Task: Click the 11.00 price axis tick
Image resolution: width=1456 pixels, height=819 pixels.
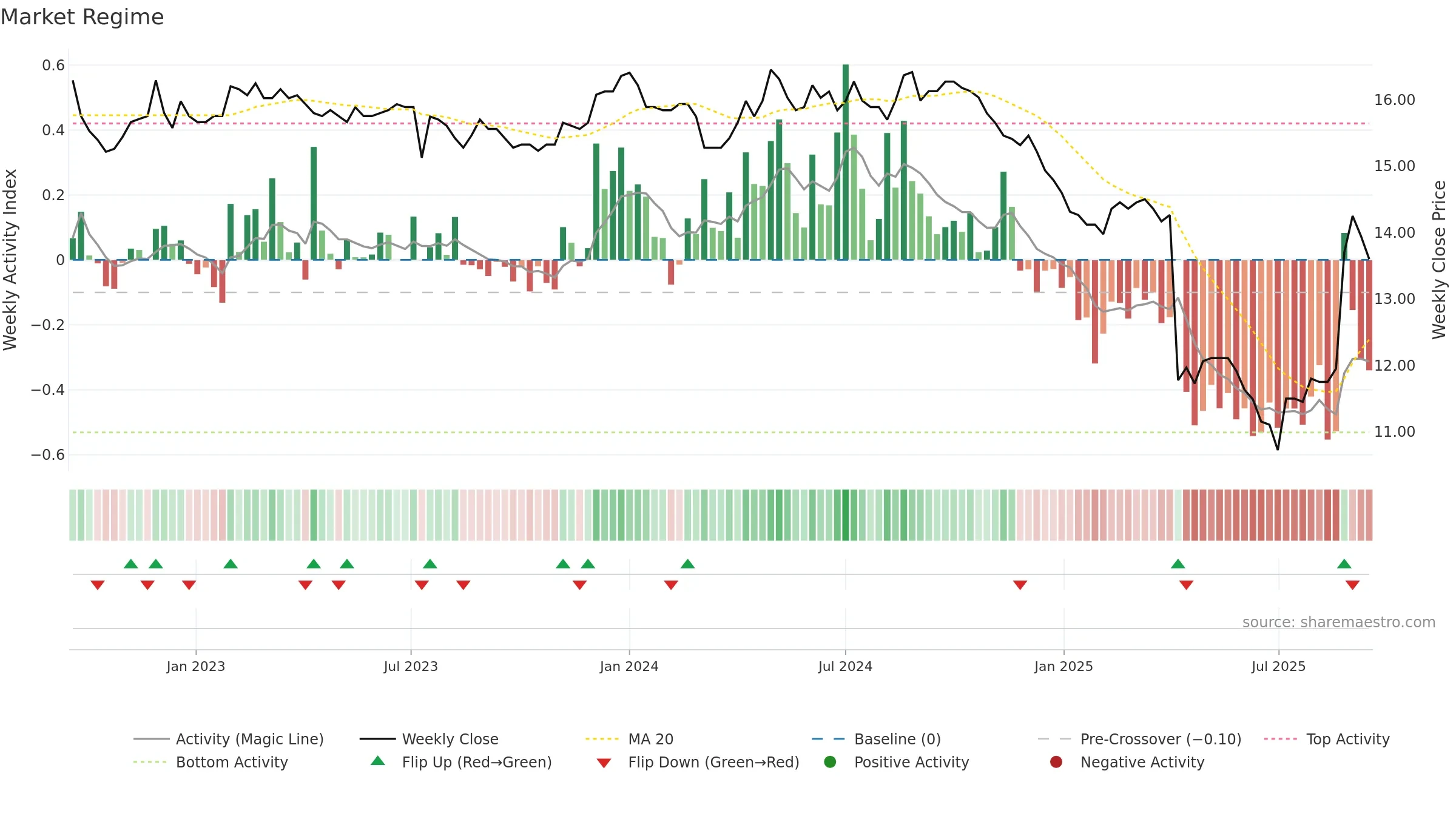Action: [x=1395, y=432]
